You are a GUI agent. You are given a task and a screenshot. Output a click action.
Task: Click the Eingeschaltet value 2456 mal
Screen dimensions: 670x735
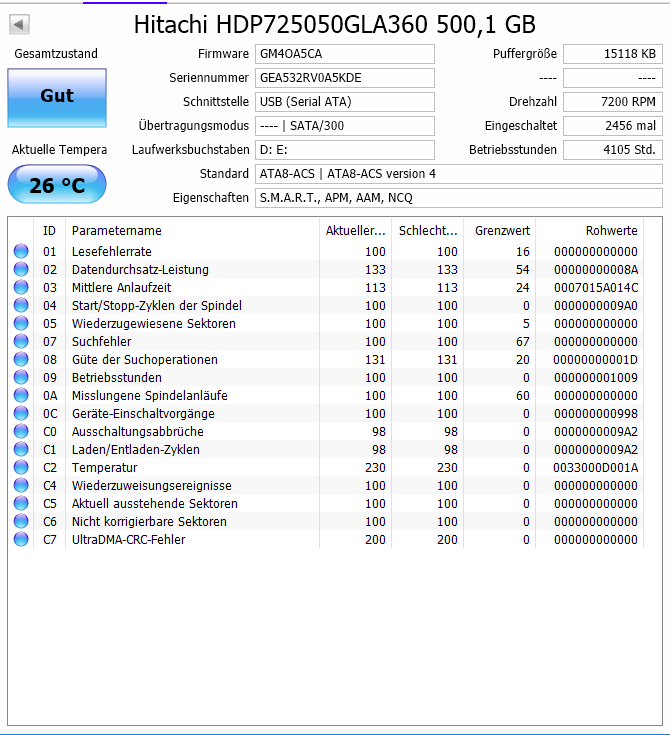(613, 126)
